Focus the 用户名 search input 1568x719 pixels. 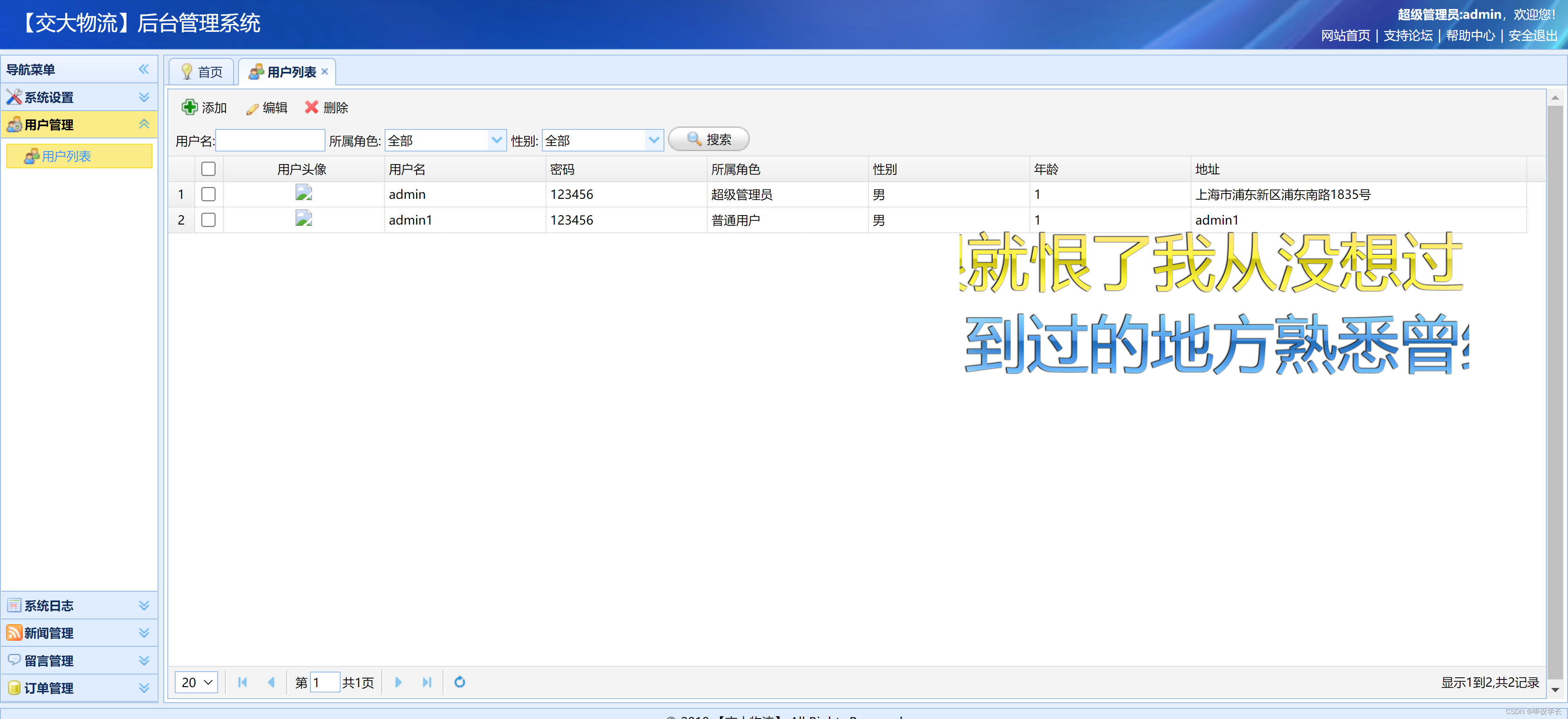270,140
